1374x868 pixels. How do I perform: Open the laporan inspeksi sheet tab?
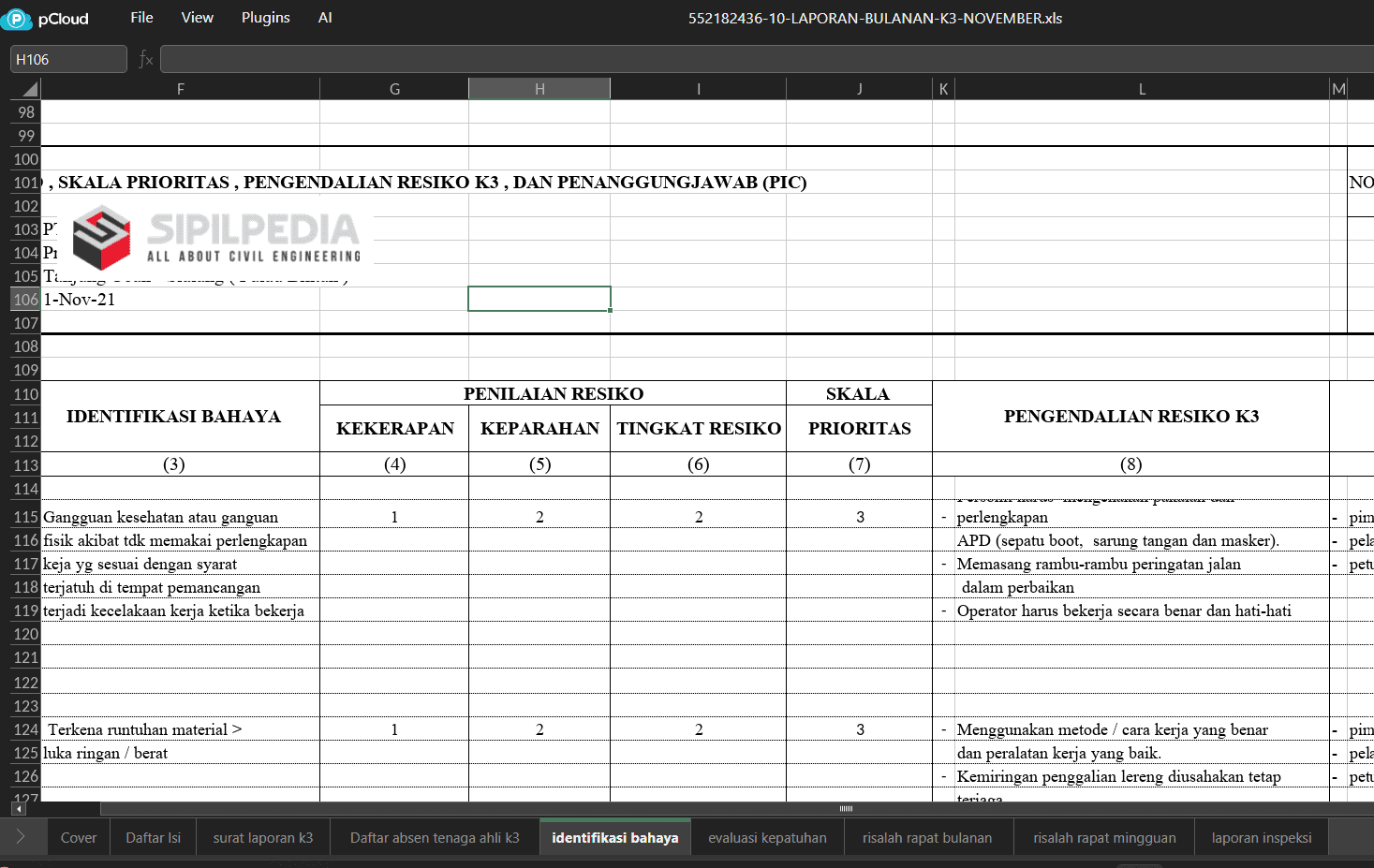pyautogui.click(x=1261, y=838)
